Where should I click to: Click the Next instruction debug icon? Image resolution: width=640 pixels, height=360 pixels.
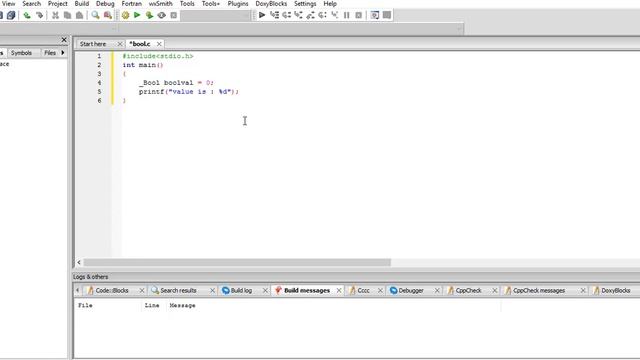pyautogui.click(x=322, y=15)
